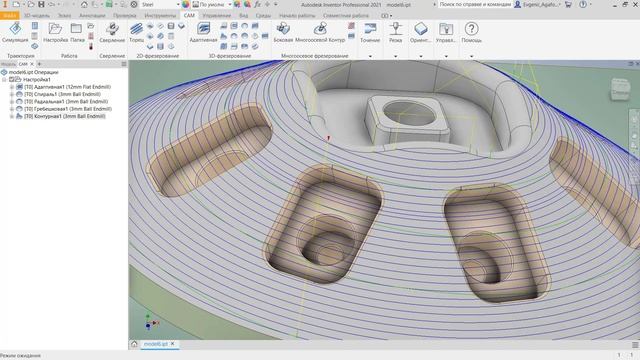Expand the Гребешковая1 operation node
Image resolution: width=640 pixels, height=360 pixels.
tap(12, 109)
